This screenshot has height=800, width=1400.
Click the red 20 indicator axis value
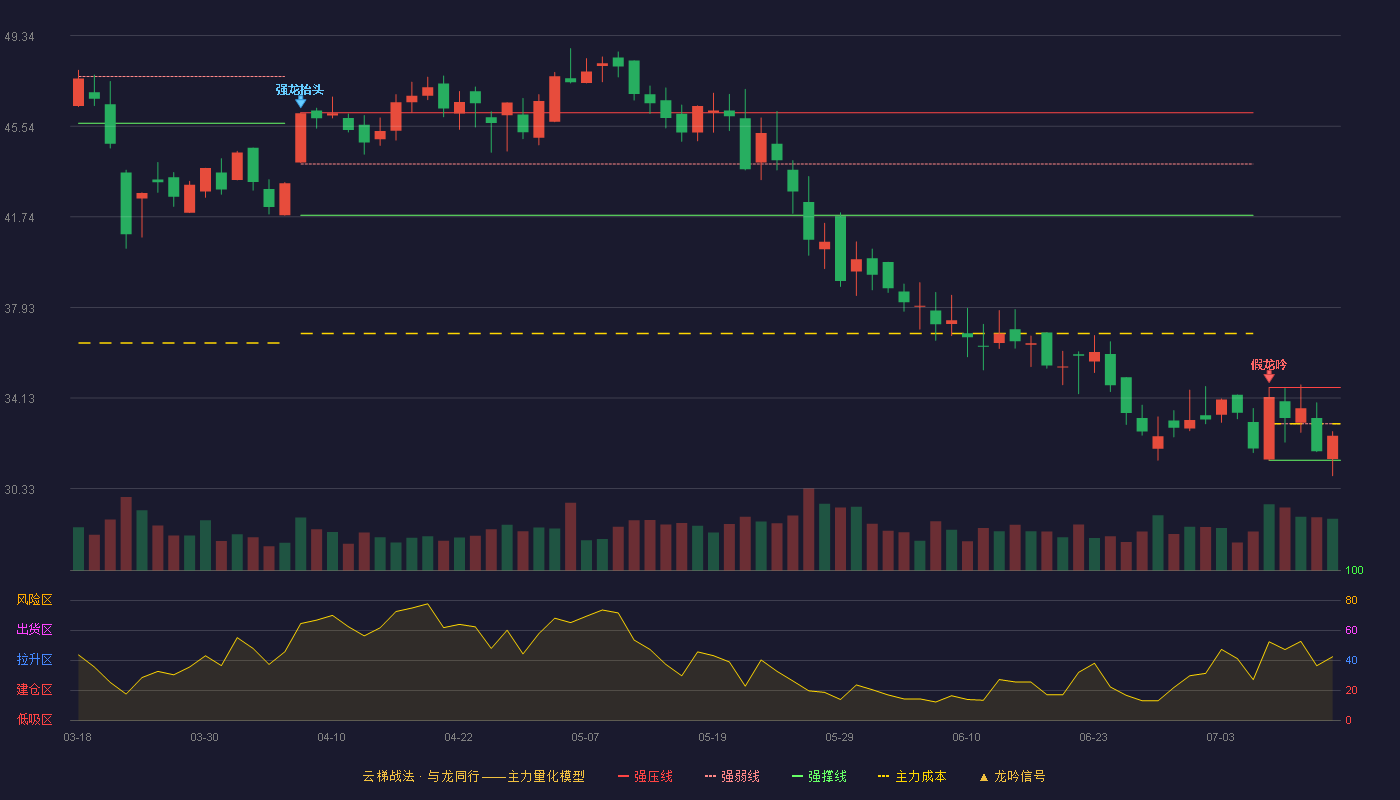point(1351,691)
